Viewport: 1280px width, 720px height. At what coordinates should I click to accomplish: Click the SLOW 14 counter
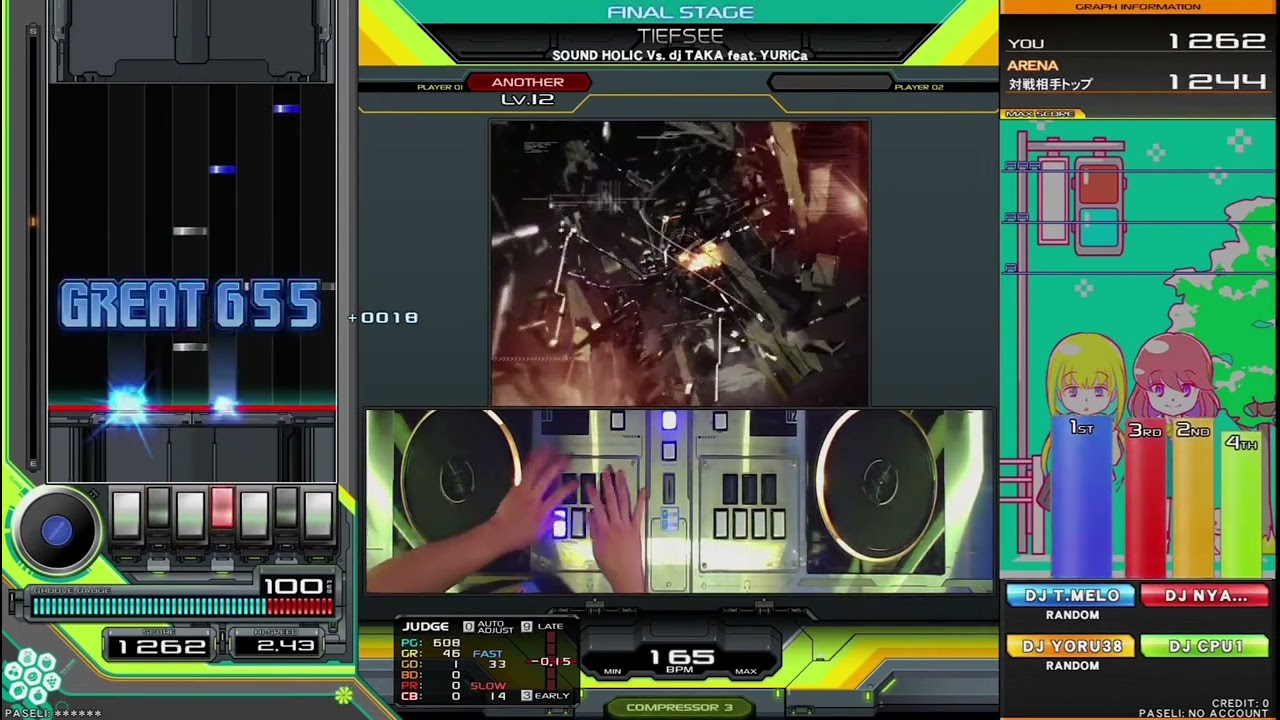(489, 691)
